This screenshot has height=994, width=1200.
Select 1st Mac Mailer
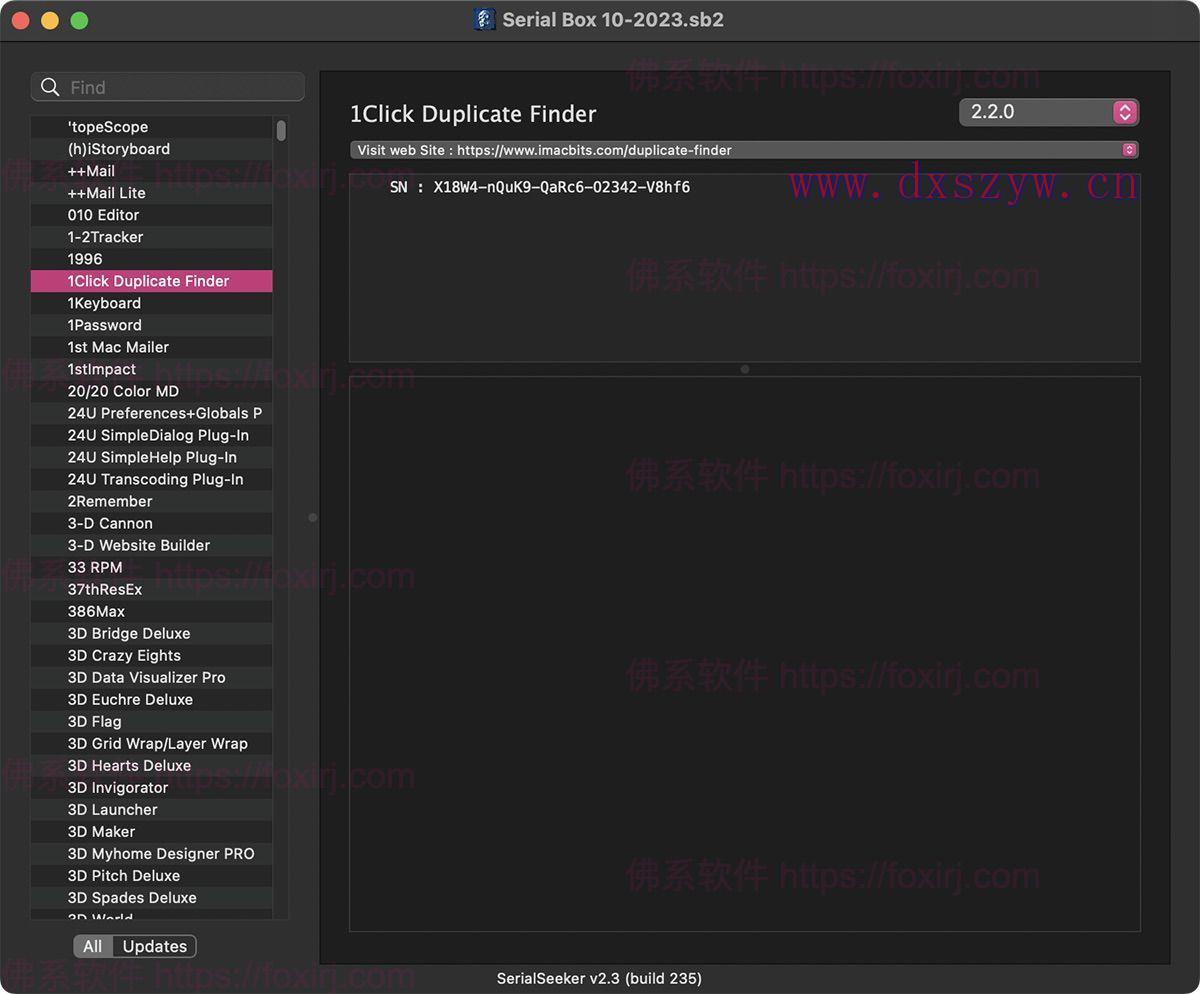tap(151, 347)
